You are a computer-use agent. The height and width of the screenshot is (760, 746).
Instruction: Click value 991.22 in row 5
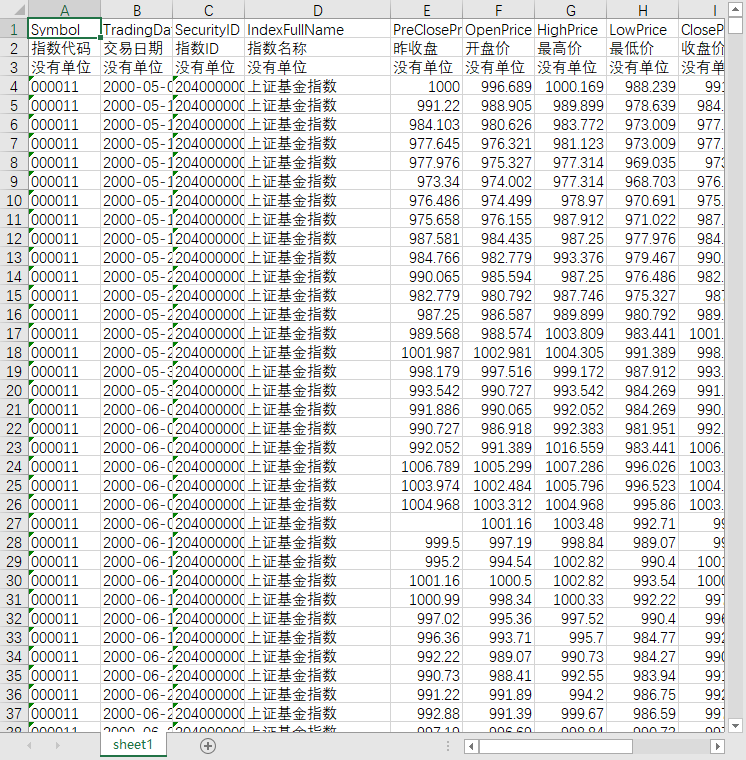pyautogui.click(x=427, y=106)
